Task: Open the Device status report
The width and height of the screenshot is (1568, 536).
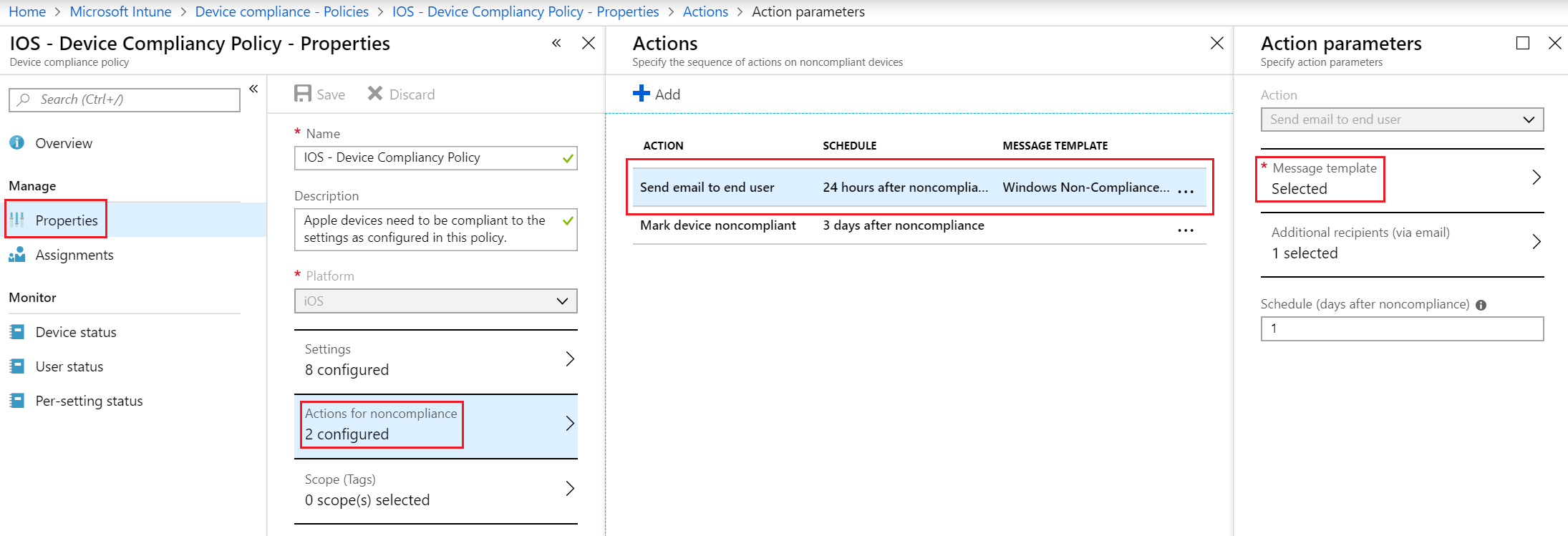Action: tap(75, 333)
